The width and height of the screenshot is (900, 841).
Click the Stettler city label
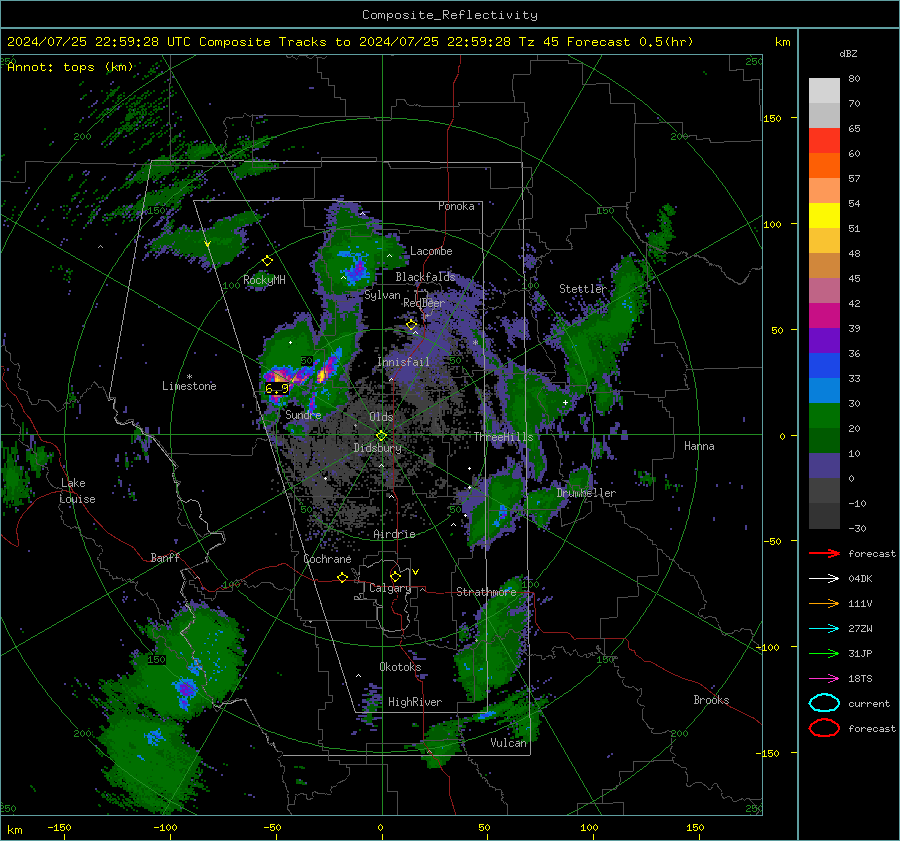coord(583,289)
